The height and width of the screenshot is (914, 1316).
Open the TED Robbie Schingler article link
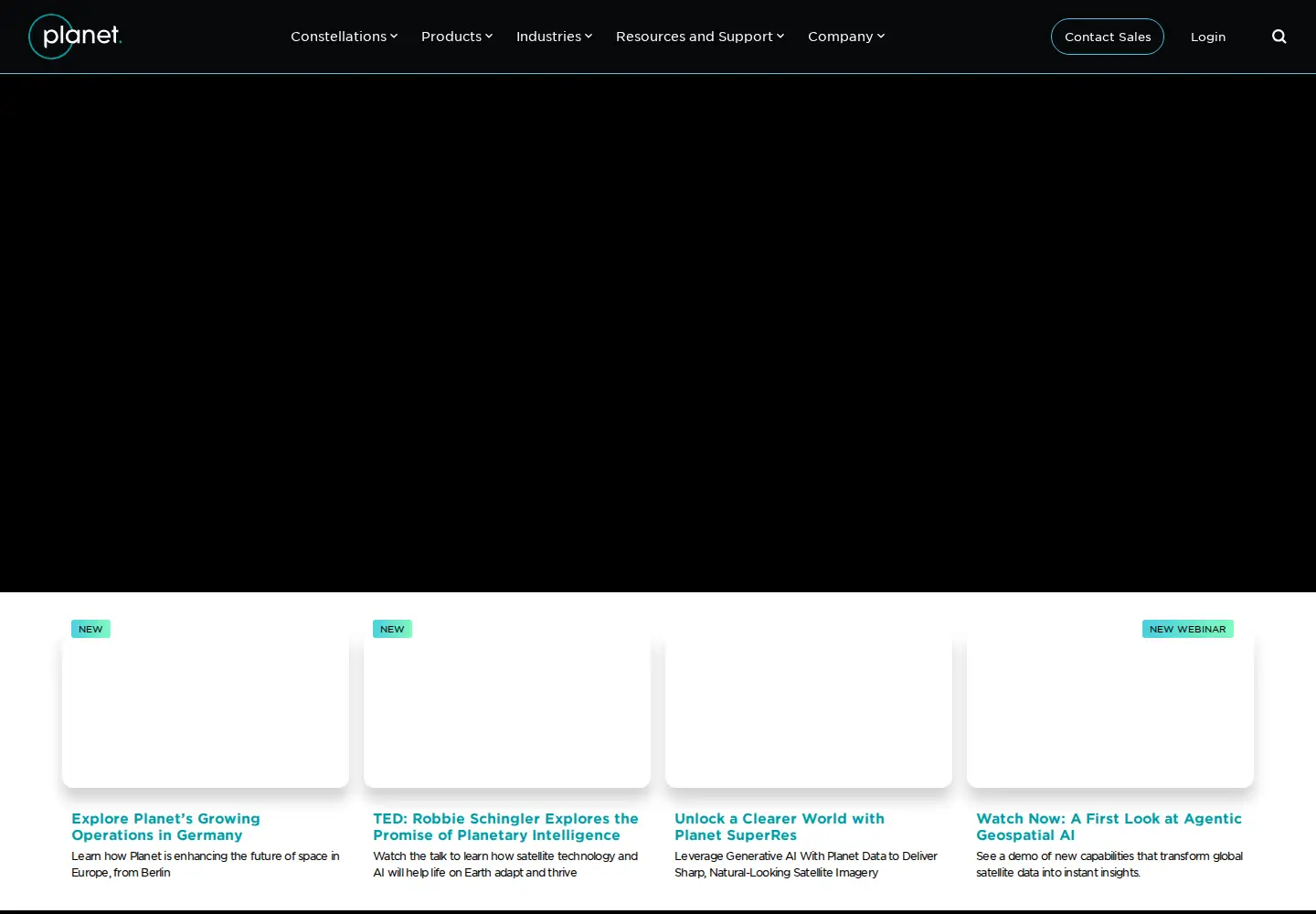pos(505,826)
